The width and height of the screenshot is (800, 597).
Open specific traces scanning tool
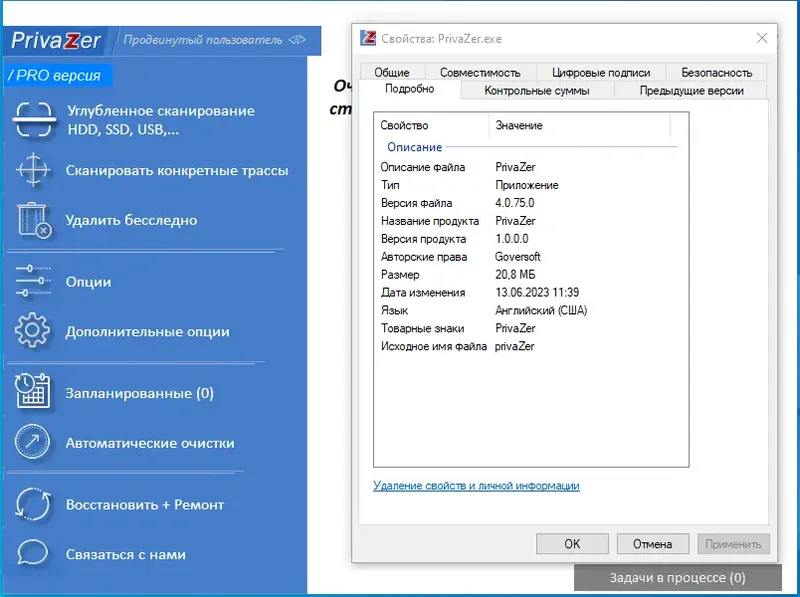coord(35,172)
